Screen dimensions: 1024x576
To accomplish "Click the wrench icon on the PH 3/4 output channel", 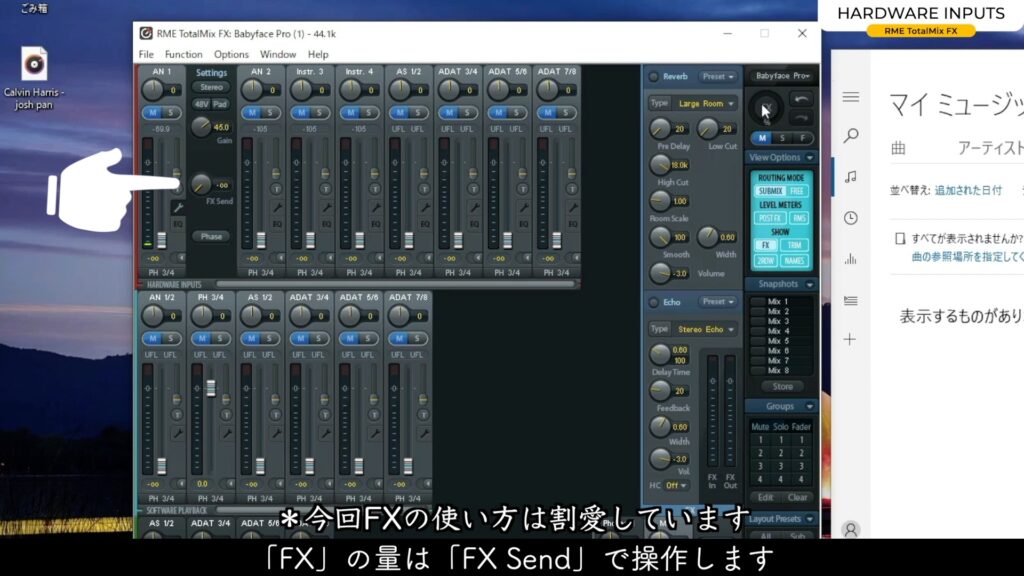I will pyautogui.click(x=227, y=433).
